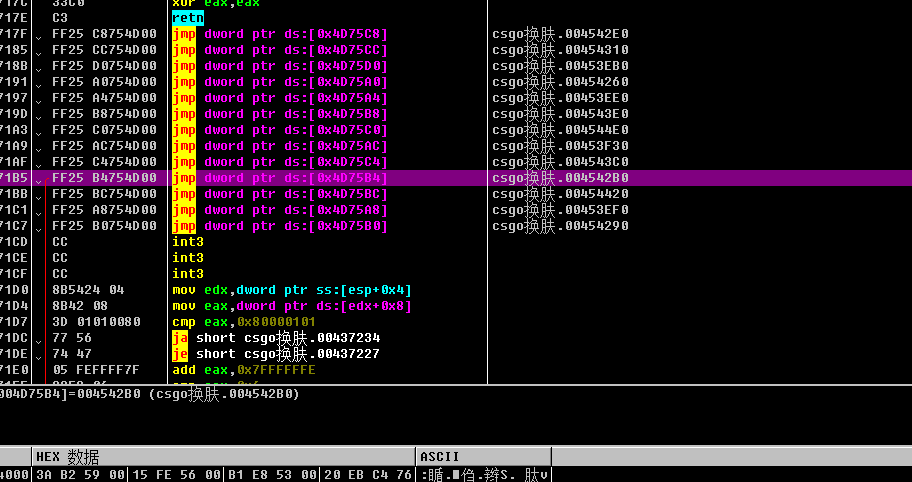Click hex bytes FF25 D0754D00

point(104,66)
